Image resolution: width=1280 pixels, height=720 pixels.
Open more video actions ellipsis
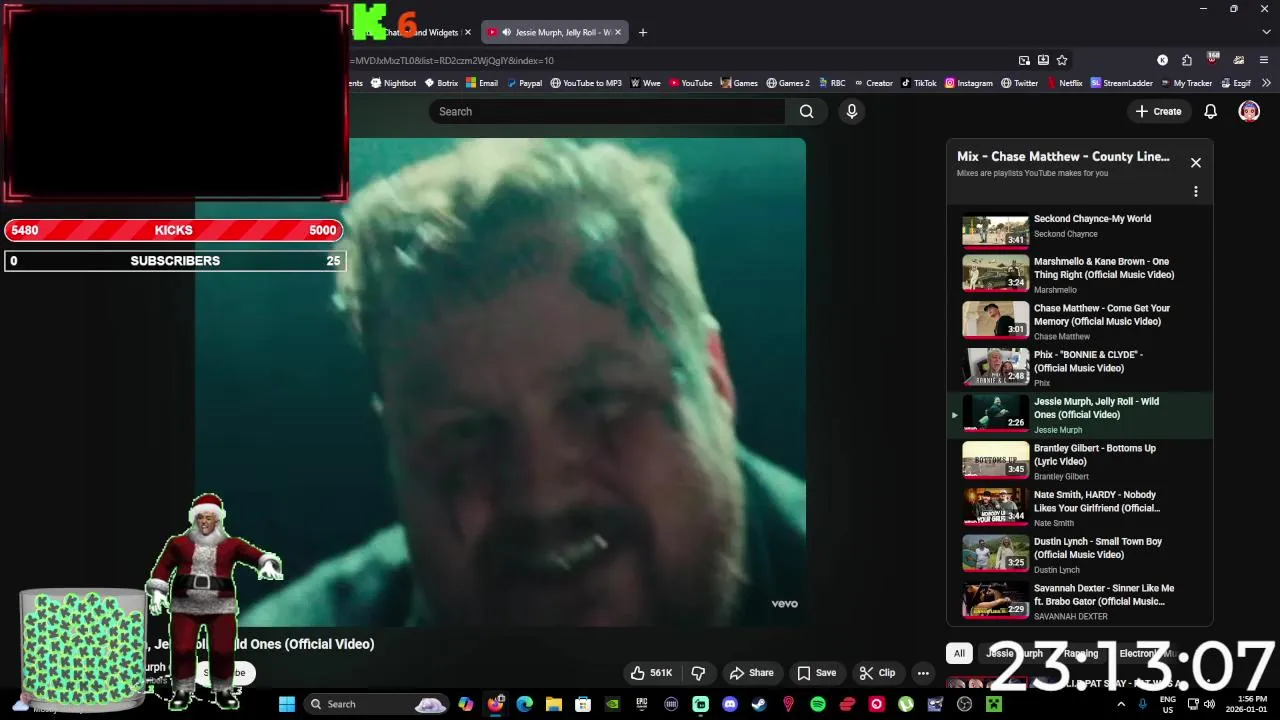[x=923, y=673]
